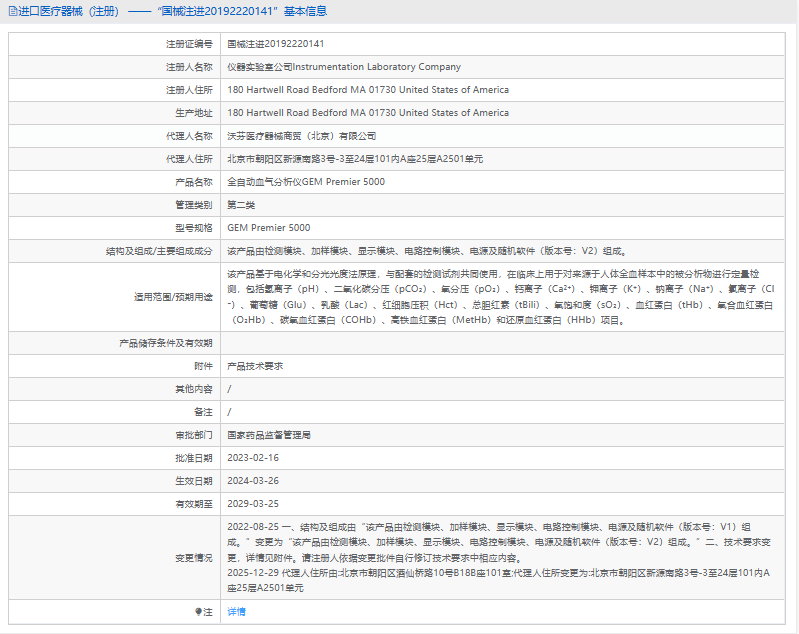Click 国家药品监督管理局 approval department value
The width and height of the screenshot is (799, 634).
point(269,435)
